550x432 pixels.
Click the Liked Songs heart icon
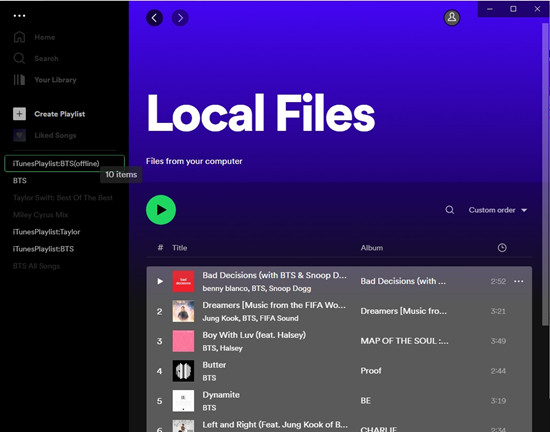pyautogui.click(x=19, y=135)
